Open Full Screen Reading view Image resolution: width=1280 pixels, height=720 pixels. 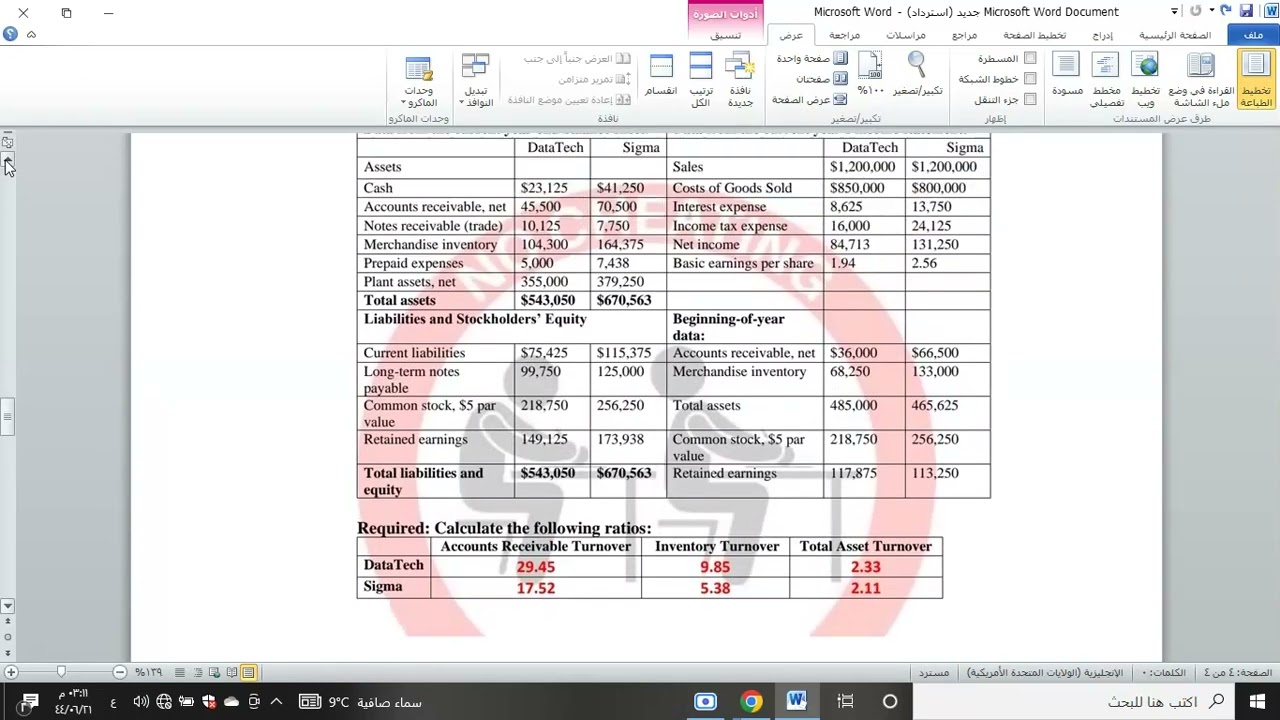(x=1201, y=79)
